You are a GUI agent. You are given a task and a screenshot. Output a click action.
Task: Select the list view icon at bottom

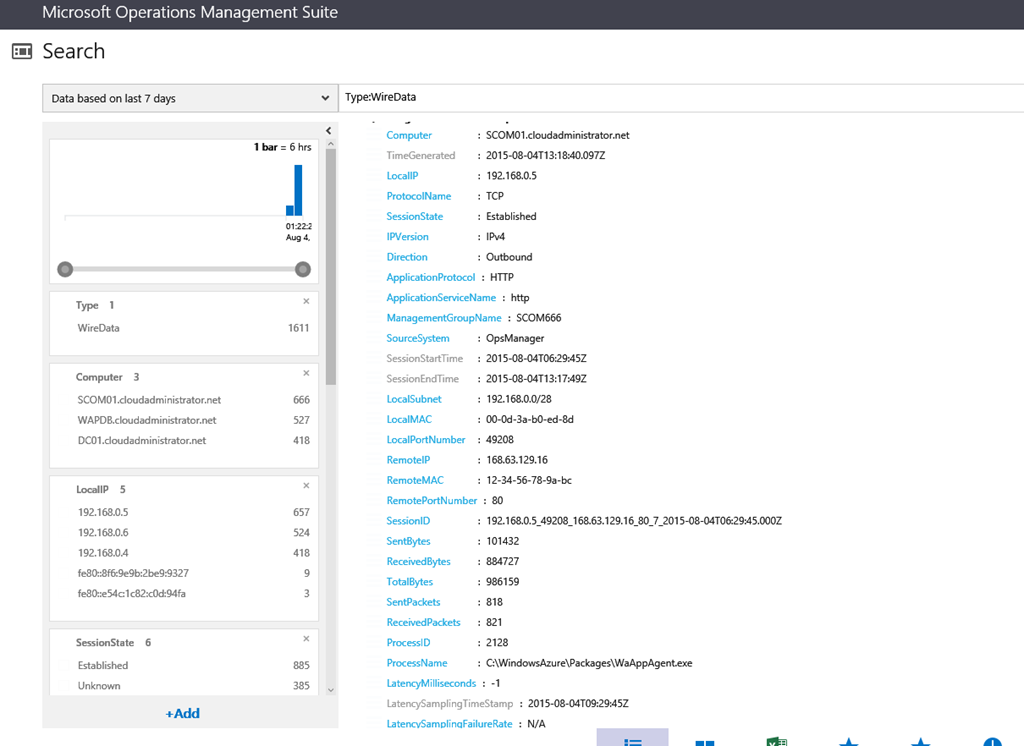click(632, 740)
